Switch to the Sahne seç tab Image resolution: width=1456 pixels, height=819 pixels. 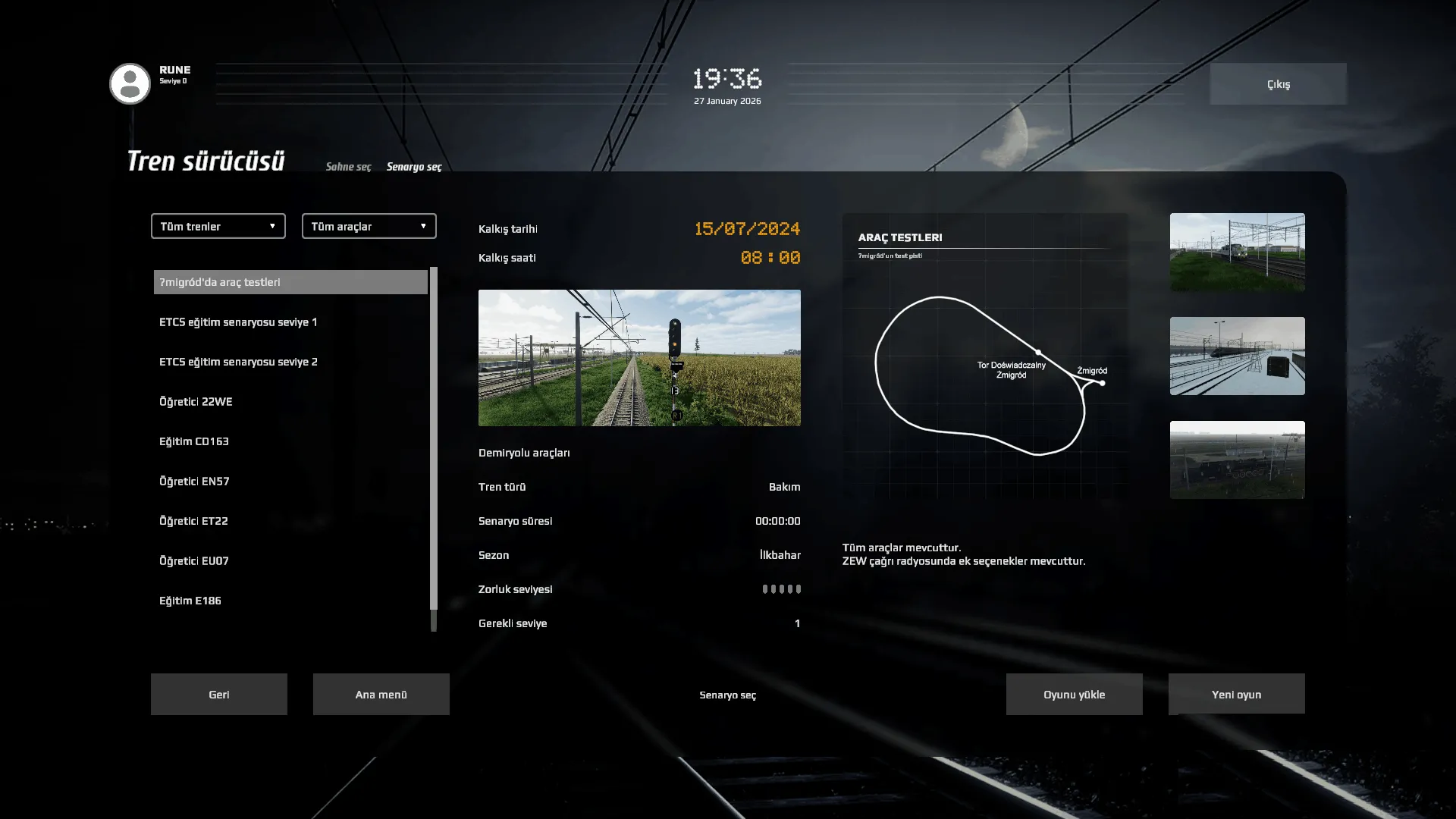tap(348, 167)
